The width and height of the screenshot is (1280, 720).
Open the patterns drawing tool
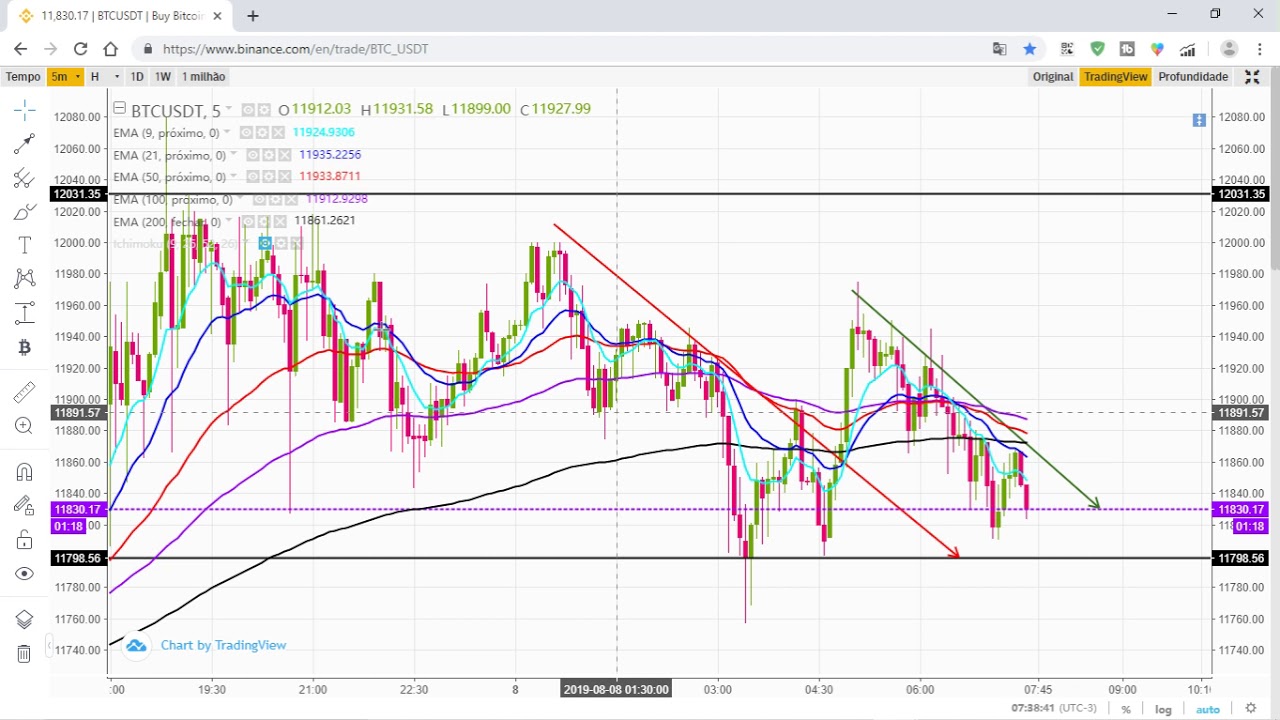click(x=25, y=278)
